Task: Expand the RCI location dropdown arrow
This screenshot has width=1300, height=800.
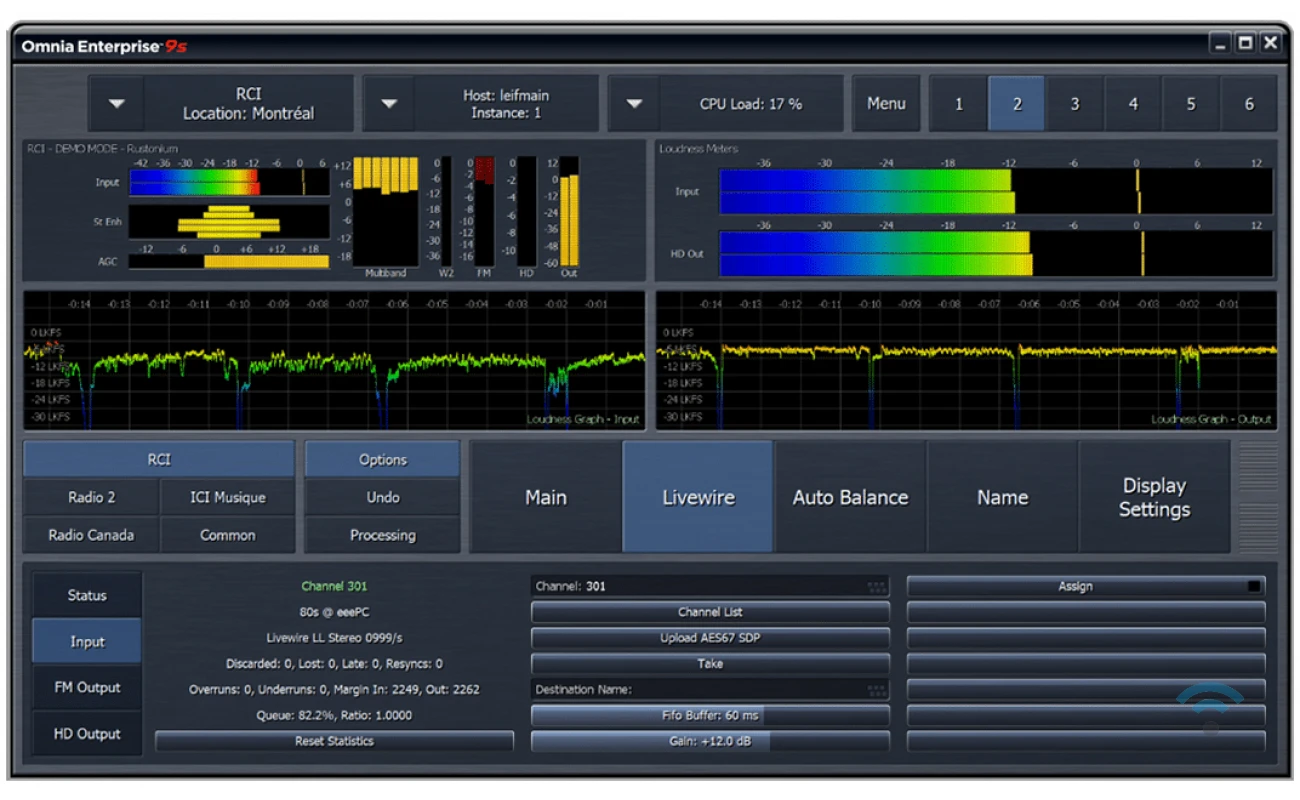Action: pyautogui.click(x=118, y=104)
